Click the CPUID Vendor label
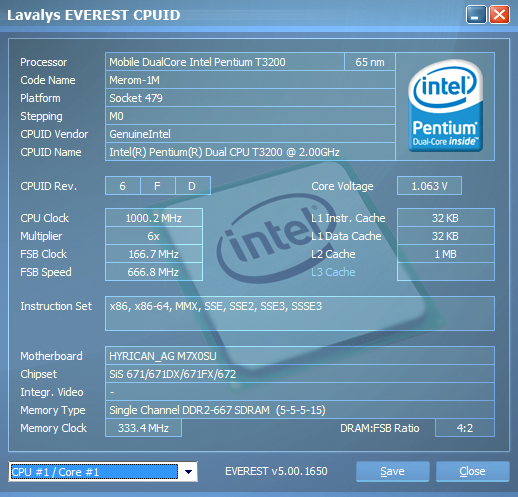Viewport: 518px width, 497px height. [x=54, y=134]
